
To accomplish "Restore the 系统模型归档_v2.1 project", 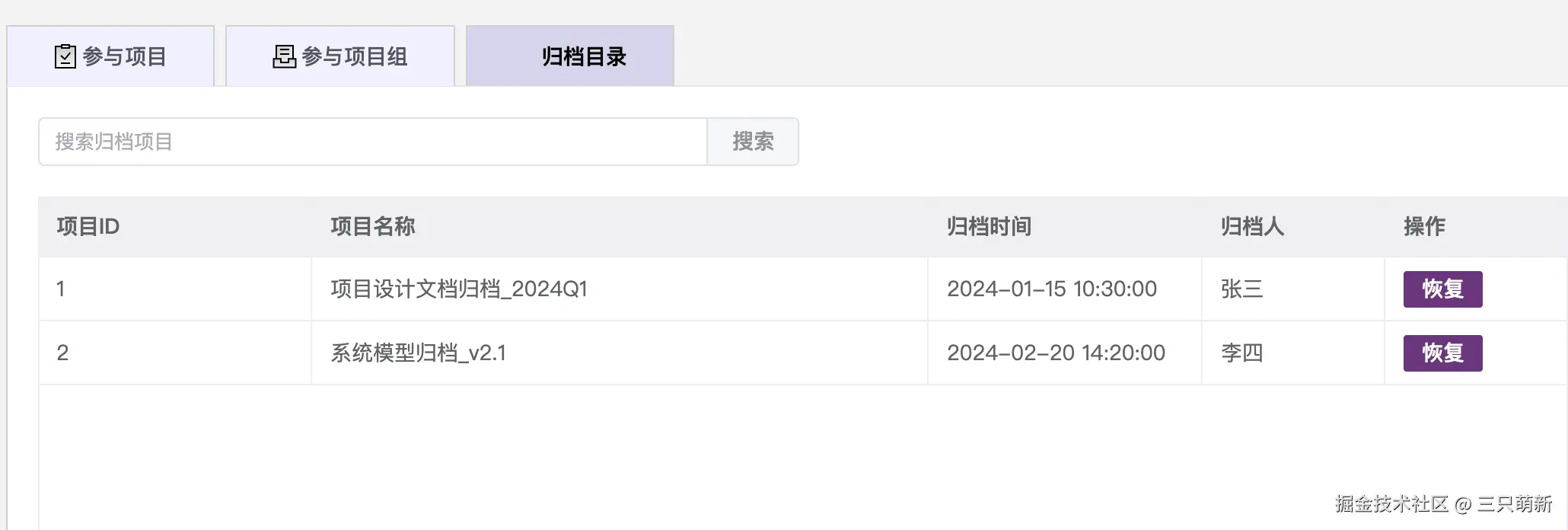I will click(x=1442, y=353).
